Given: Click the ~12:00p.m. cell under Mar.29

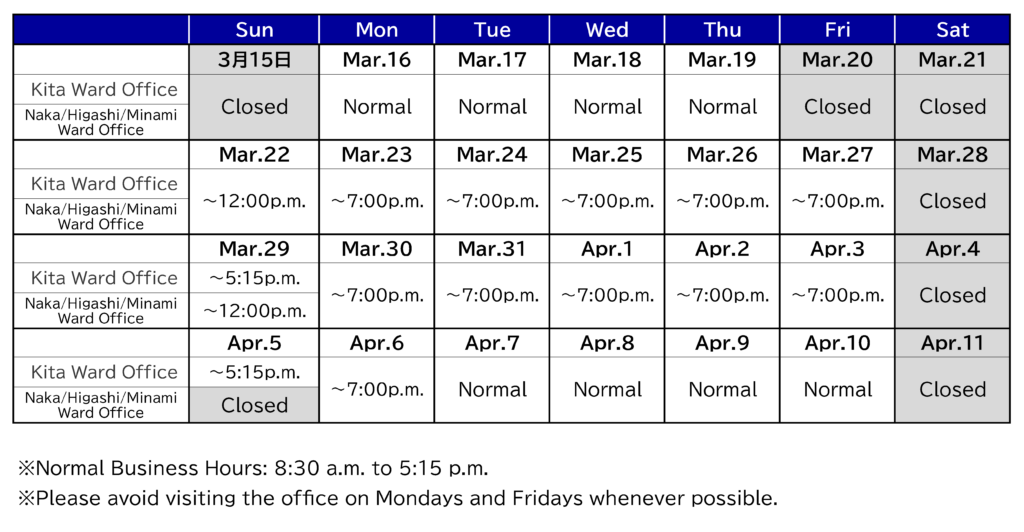Looking at the screenshot, I should [x=254, y=310].
